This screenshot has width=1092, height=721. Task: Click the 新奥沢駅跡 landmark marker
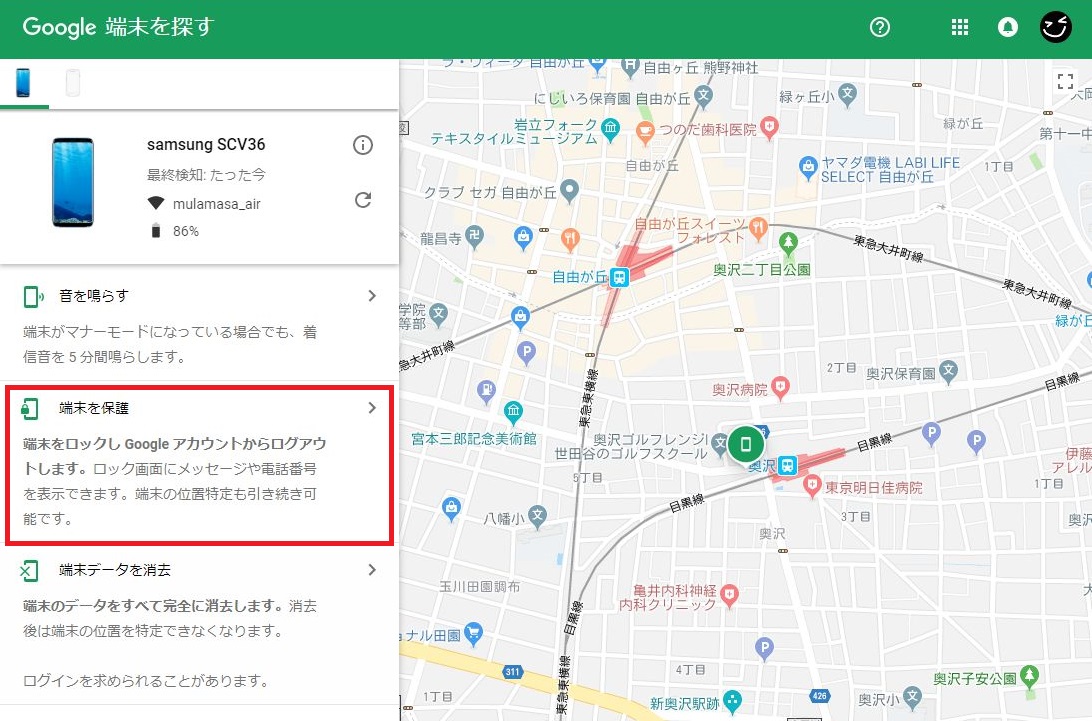point(732,701)
